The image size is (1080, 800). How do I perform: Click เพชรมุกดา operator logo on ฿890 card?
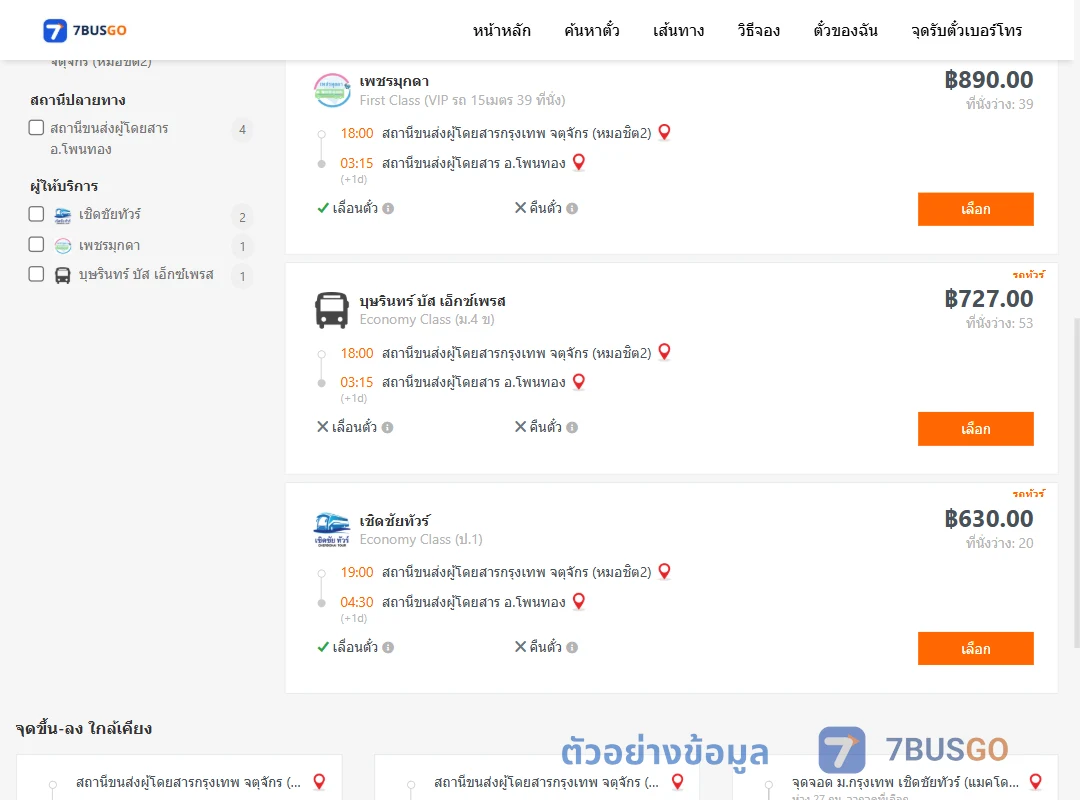tap(332, 90)
